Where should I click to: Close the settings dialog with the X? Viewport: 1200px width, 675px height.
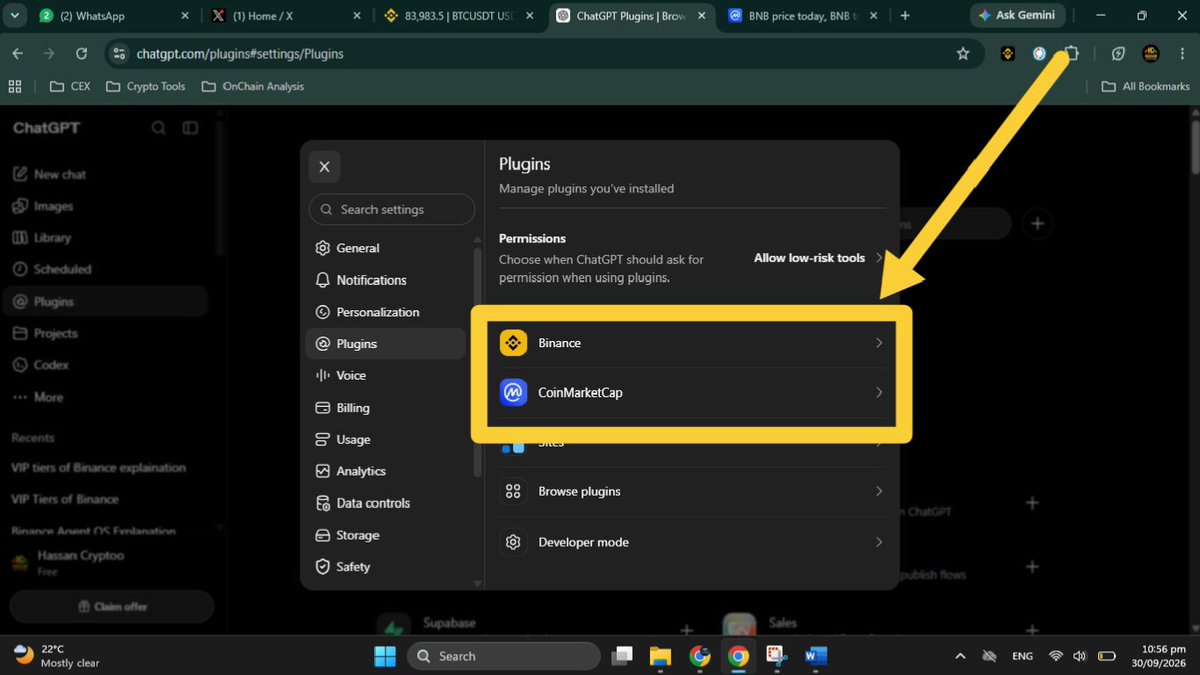point(324,167)
